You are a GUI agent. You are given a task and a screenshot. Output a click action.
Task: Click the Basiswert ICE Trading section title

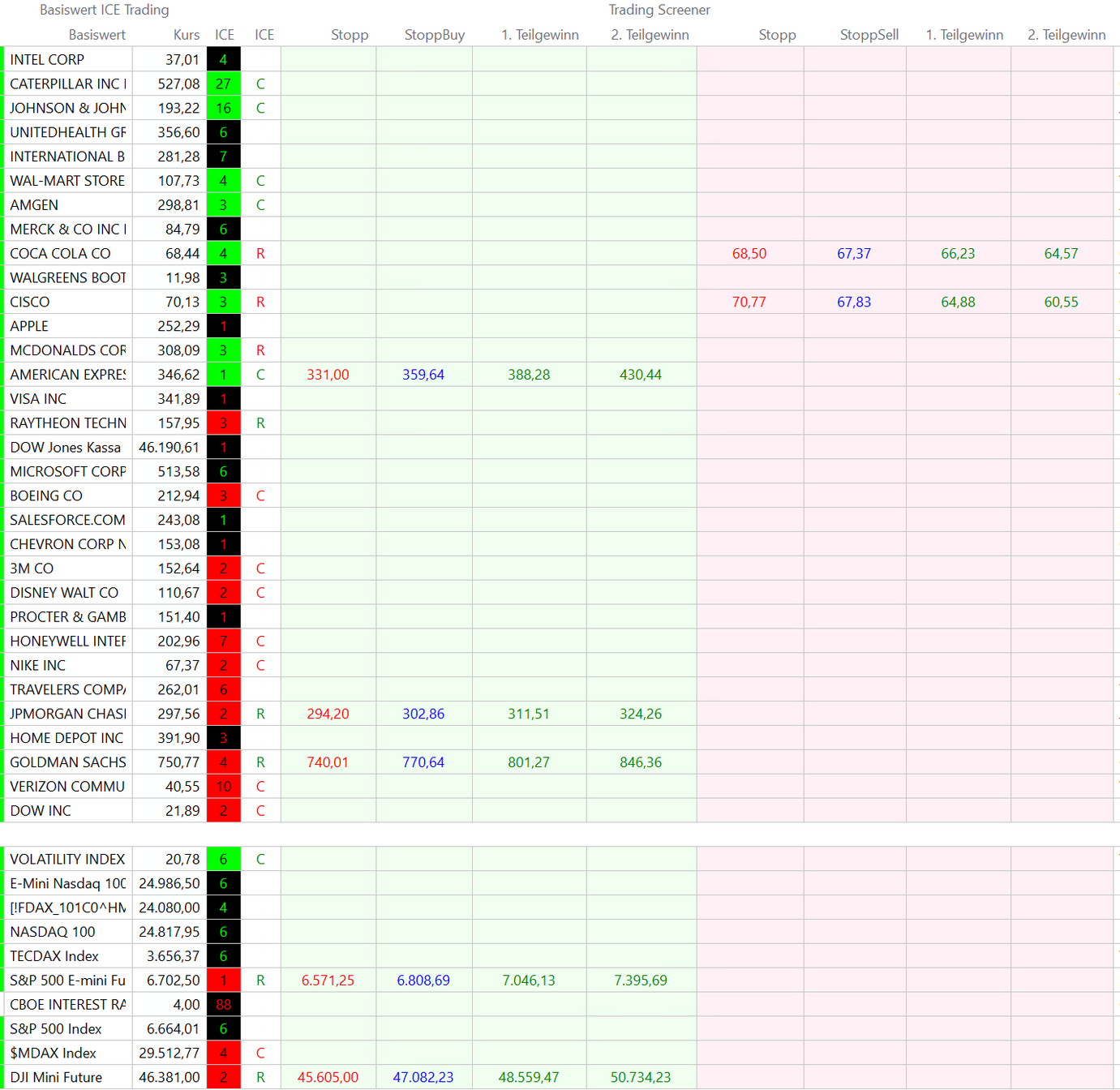click(x=105, y=10)
